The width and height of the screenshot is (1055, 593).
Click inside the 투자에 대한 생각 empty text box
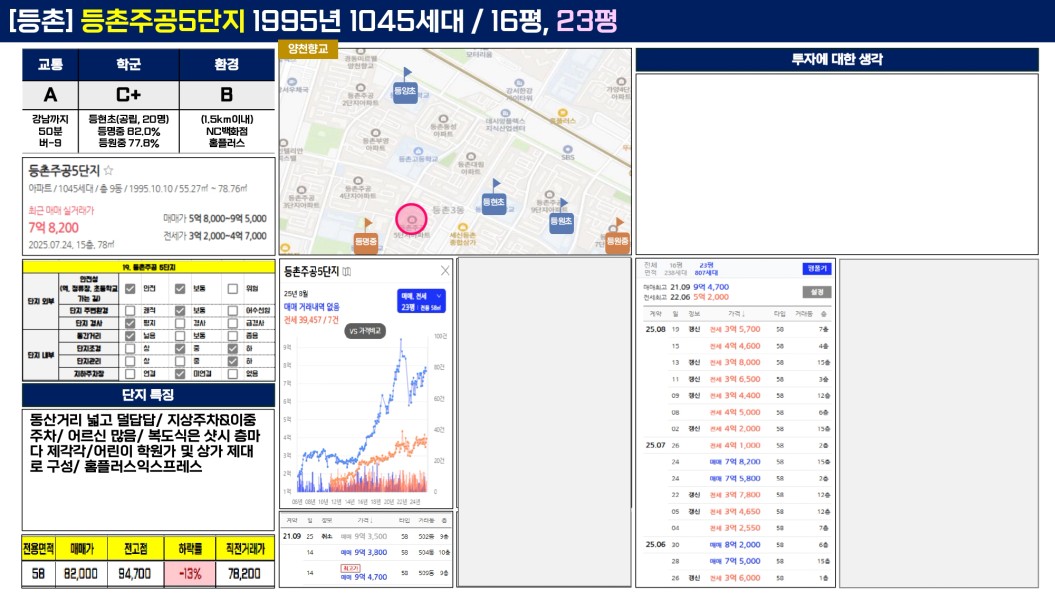[836, 164]
